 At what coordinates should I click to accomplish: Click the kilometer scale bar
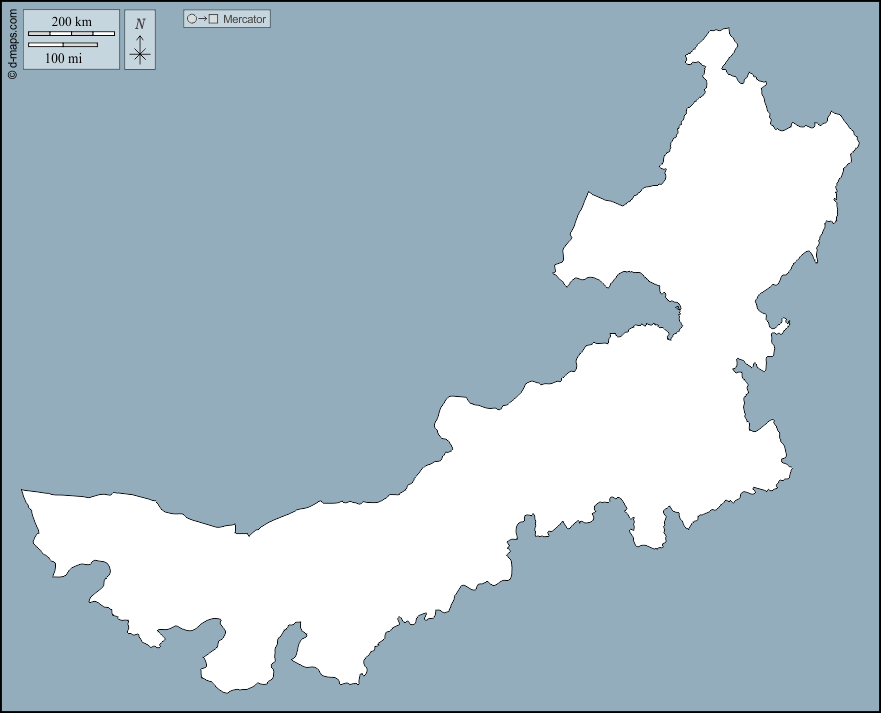(x=71, y=34)
